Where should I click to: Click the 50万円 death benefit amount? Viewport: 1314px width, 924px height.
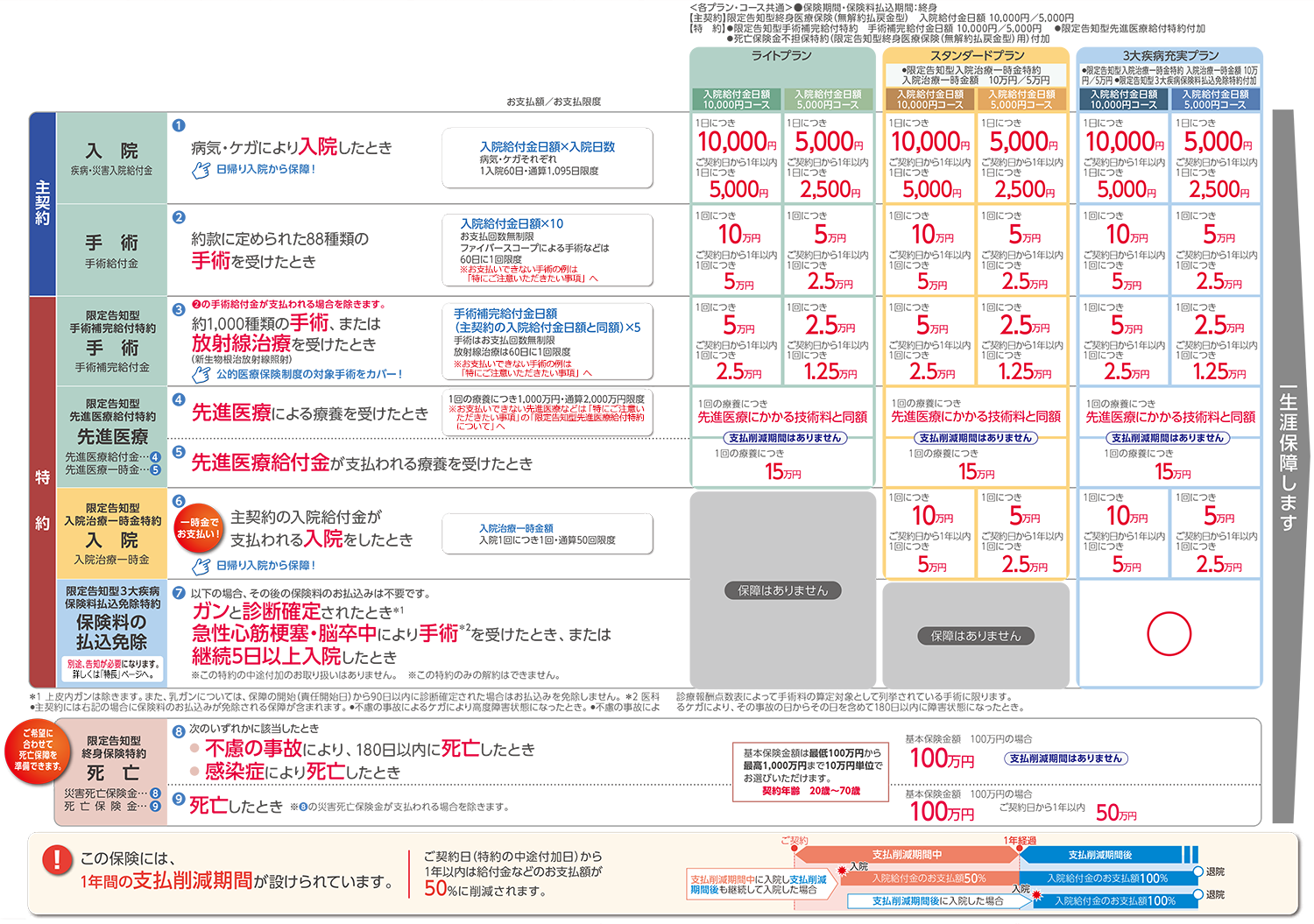1116,813
